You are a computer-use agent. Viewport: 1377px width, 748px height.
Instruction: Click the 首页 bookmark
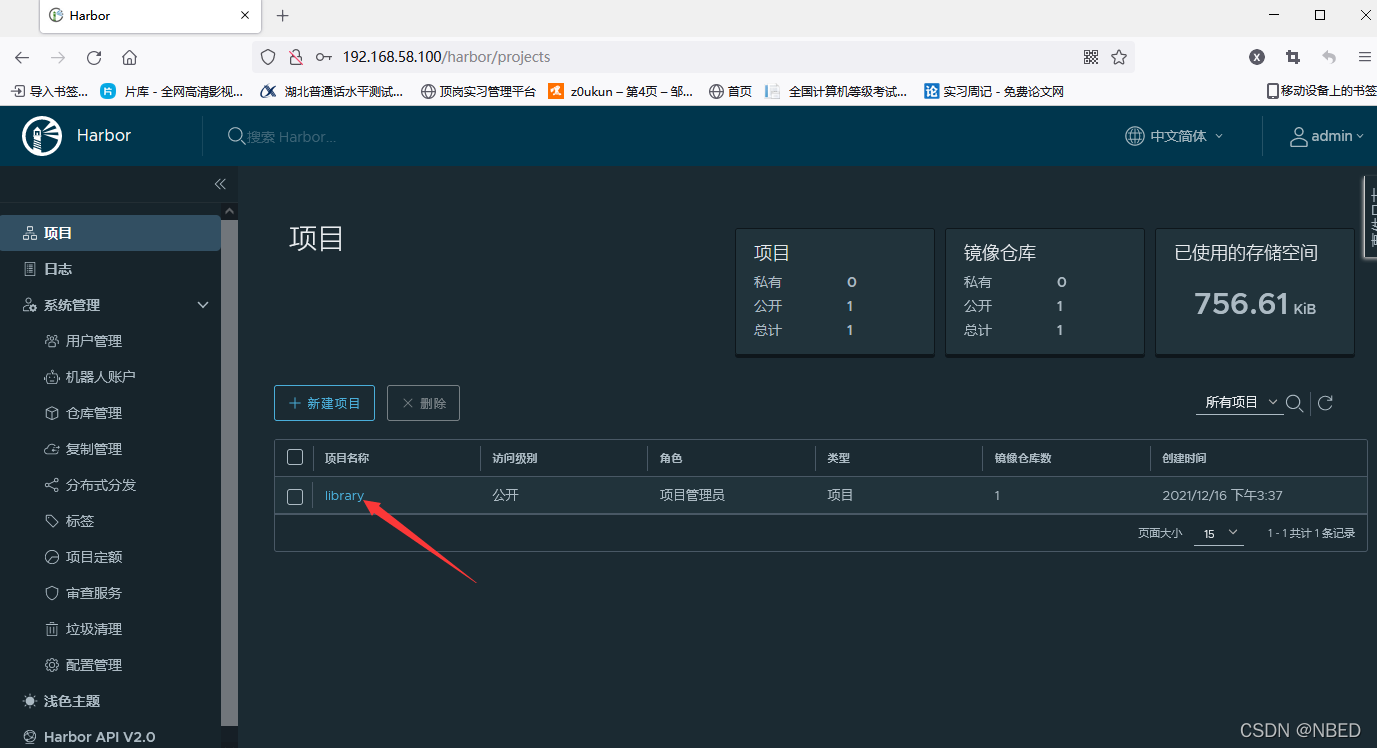(x=730, y=91)
